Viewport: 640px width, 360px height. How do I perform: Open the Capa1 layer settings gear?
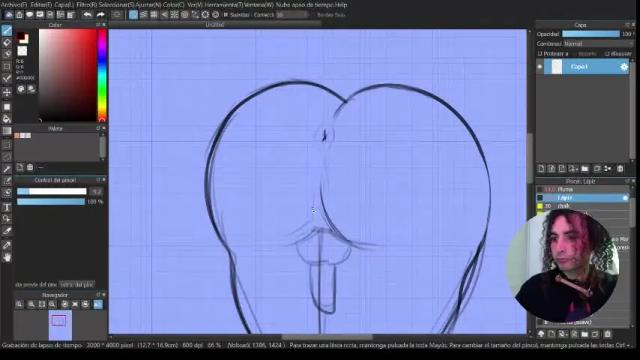624,67
